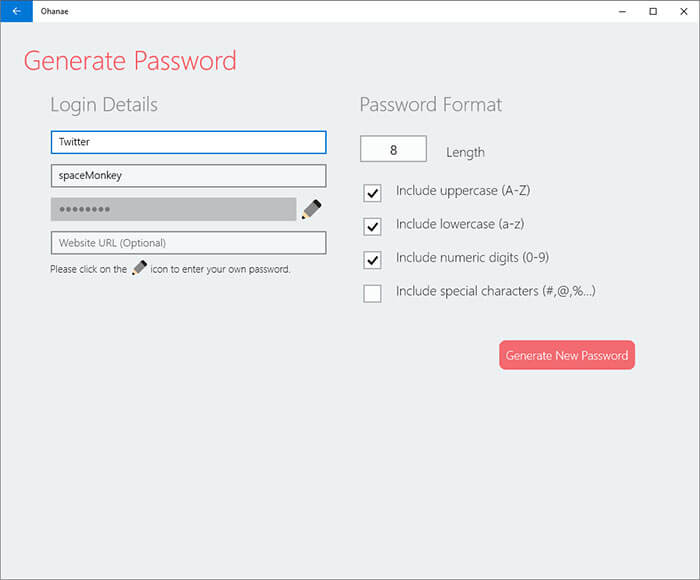
Task: Click the pencil icon beside password field
Action: click(312, 209)
